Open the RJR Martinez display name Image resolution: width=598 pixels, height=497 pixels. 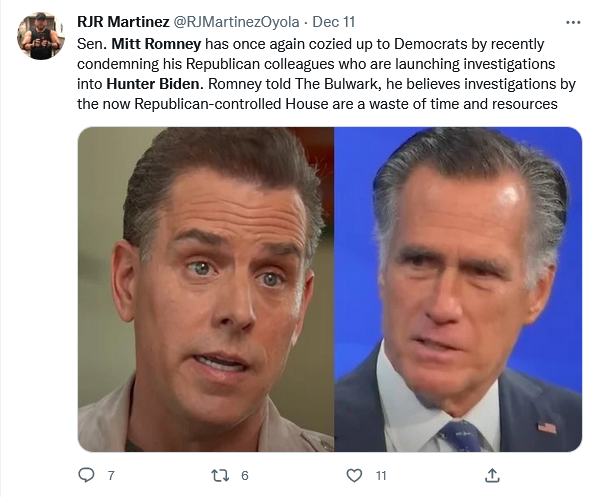point(123,22)
